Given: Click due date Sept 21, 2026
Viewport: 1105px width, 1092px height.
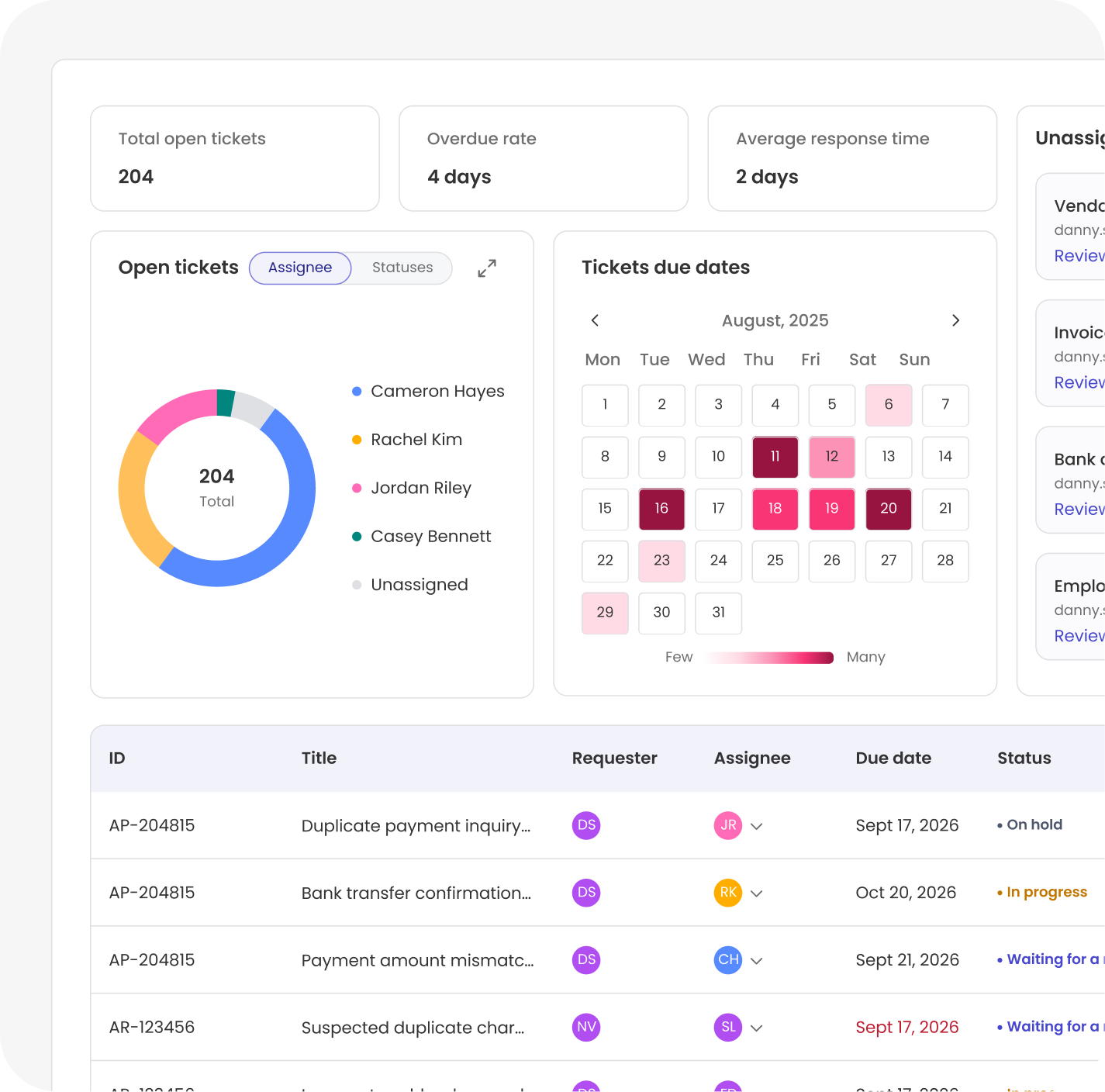Looking at the screenshot, I should pos(907,960).
